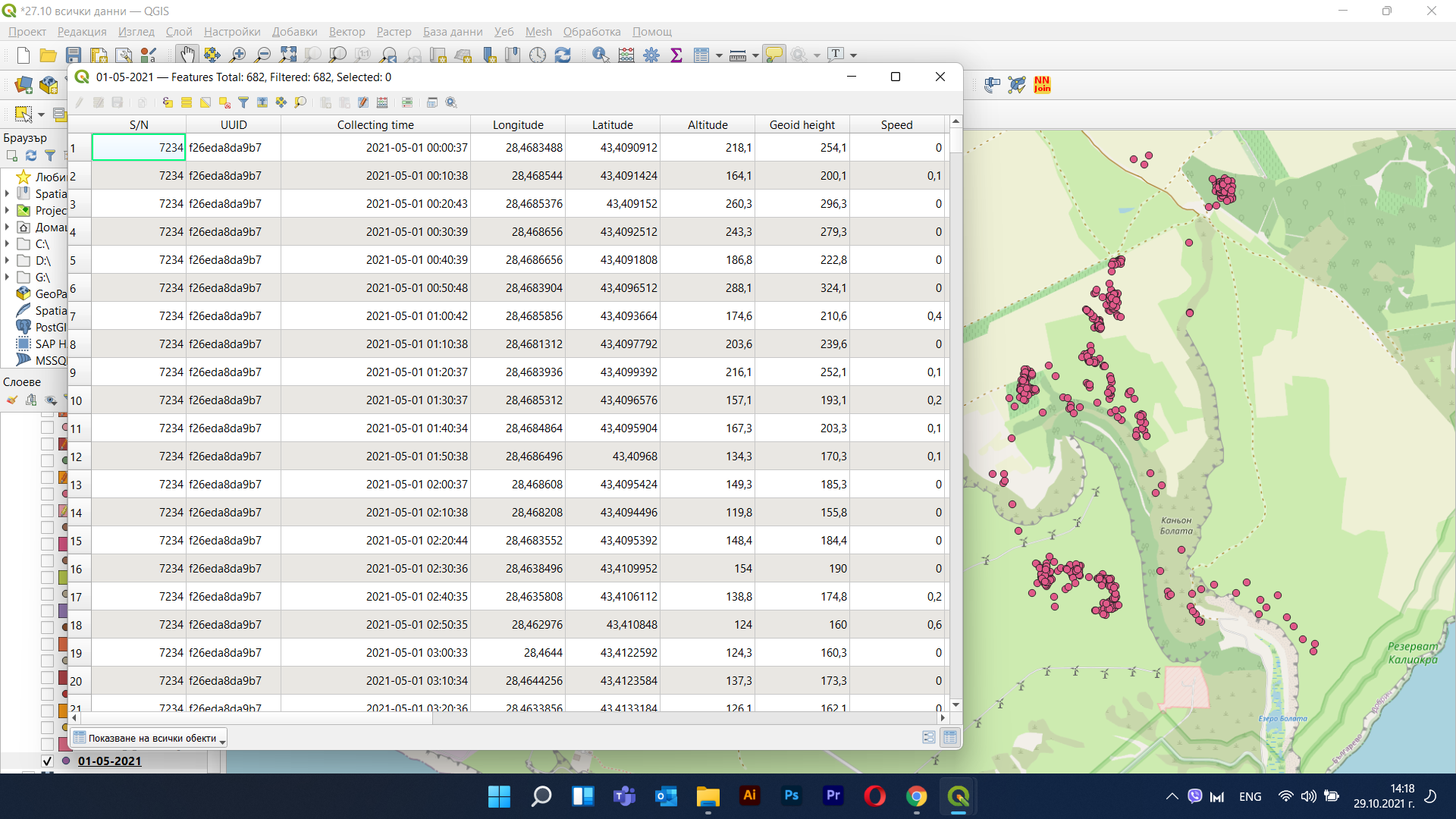Click the funnel filter icon in attribute table

[243, 102]
